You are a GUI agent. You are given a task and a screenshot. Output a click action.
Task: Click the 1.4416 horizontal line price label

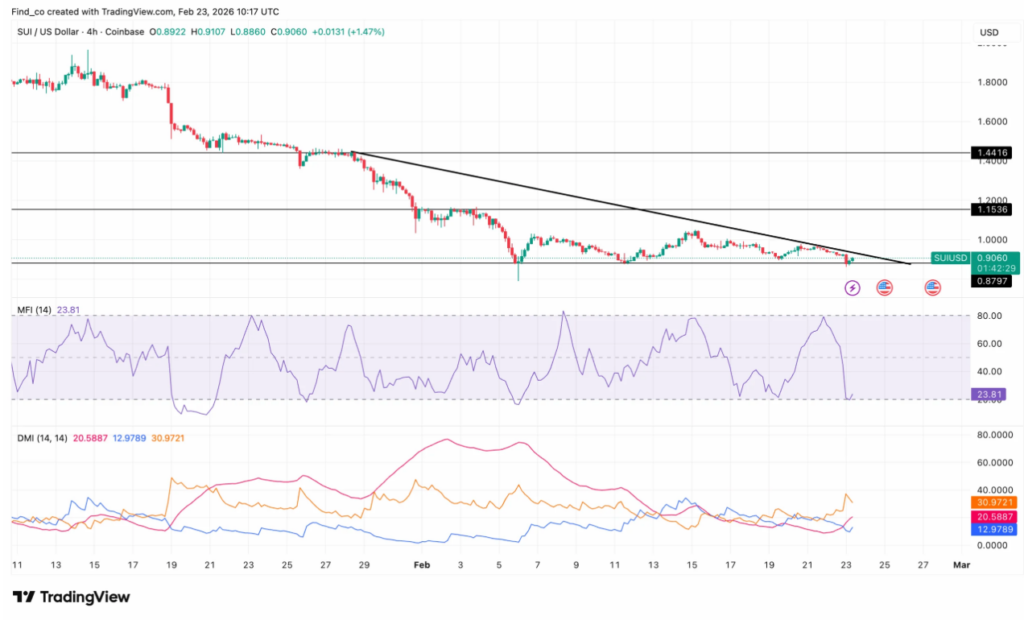coord(994,153)
